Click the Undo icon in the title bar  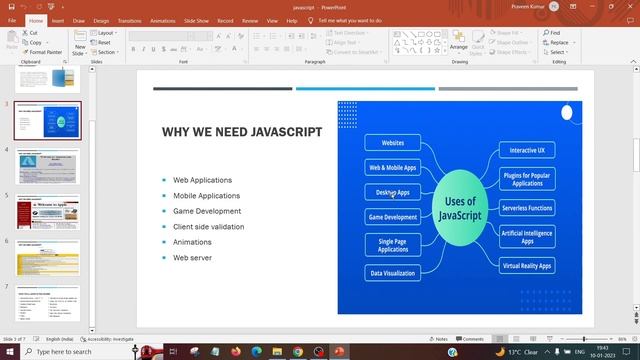(24, 7)
